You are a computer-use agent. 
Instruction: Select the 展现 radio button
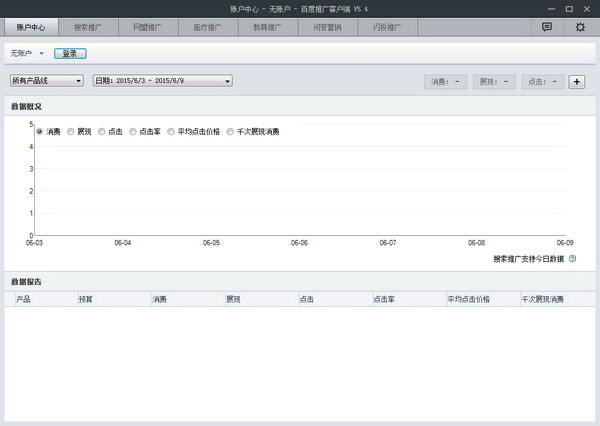71,131
